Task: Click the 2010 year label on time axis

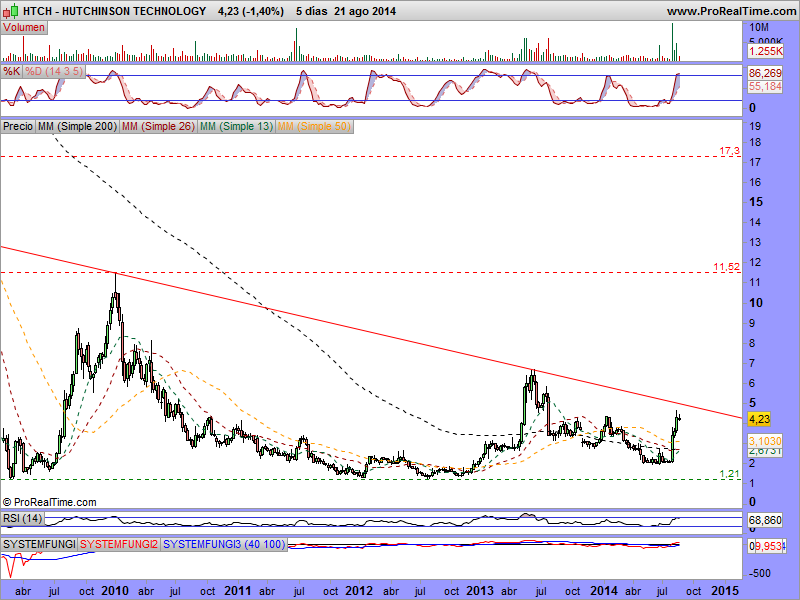Action: 115,591
